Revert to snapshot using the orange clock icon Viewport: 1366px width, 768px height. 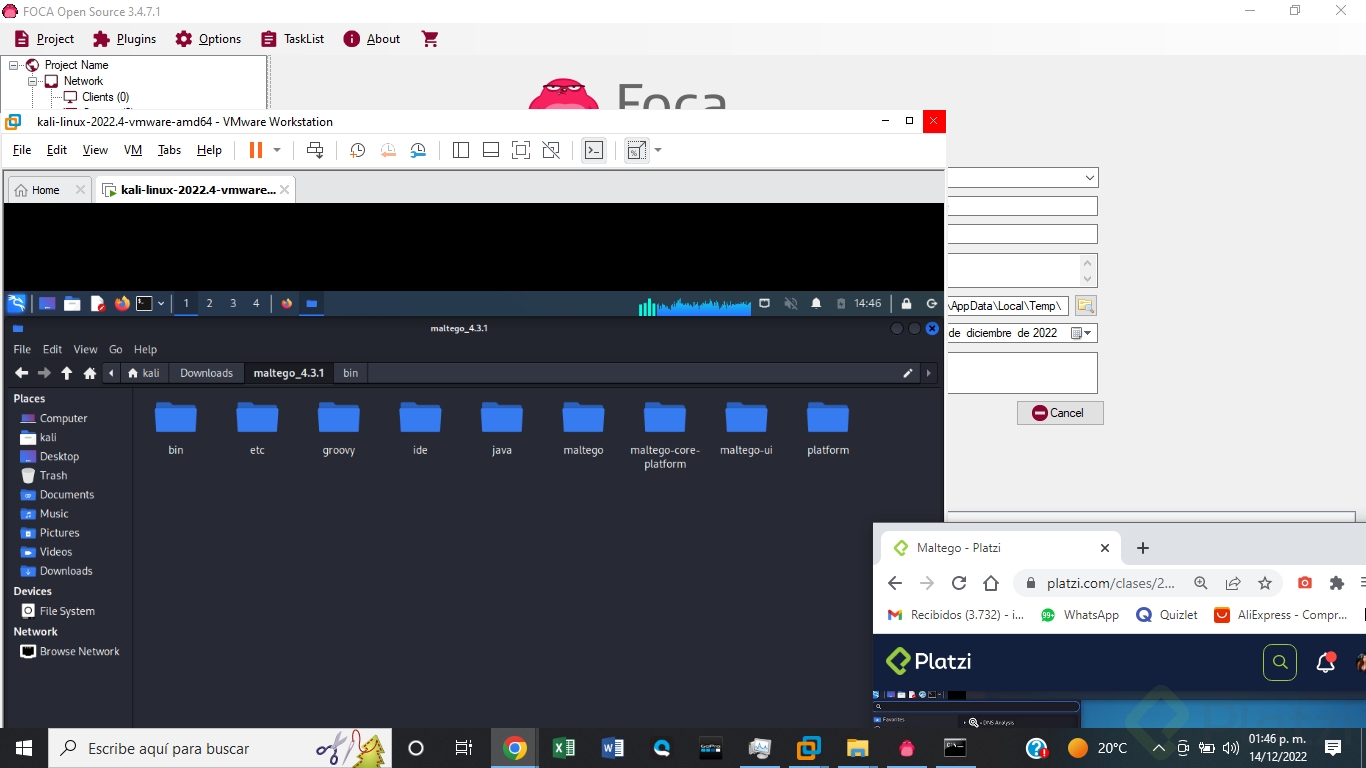(x=388, y=150)
